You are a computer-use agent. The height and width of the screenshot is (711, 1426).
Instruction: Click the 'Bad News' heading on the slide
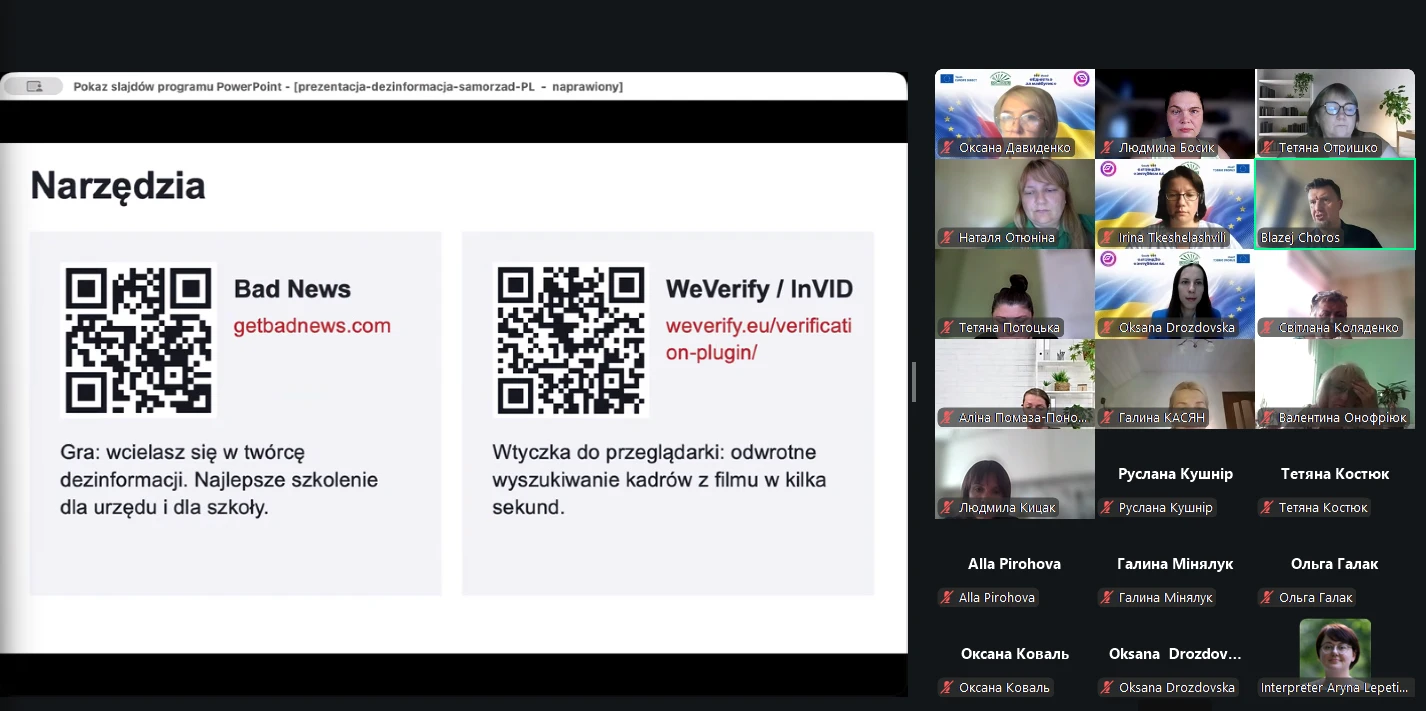292,290
